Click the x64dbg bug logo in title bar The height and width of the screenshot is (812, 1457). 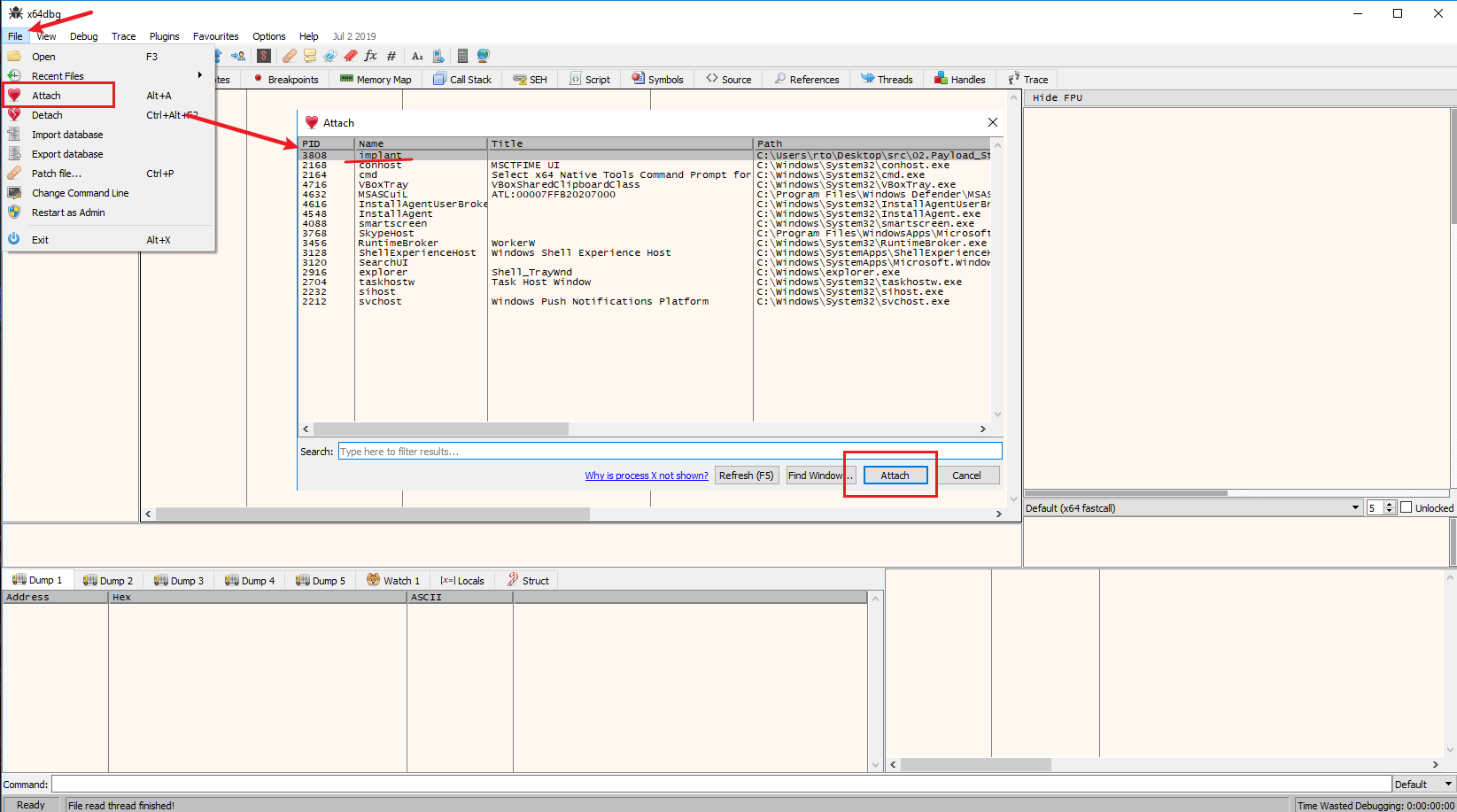pyautogui.click(x=16, y=13)
